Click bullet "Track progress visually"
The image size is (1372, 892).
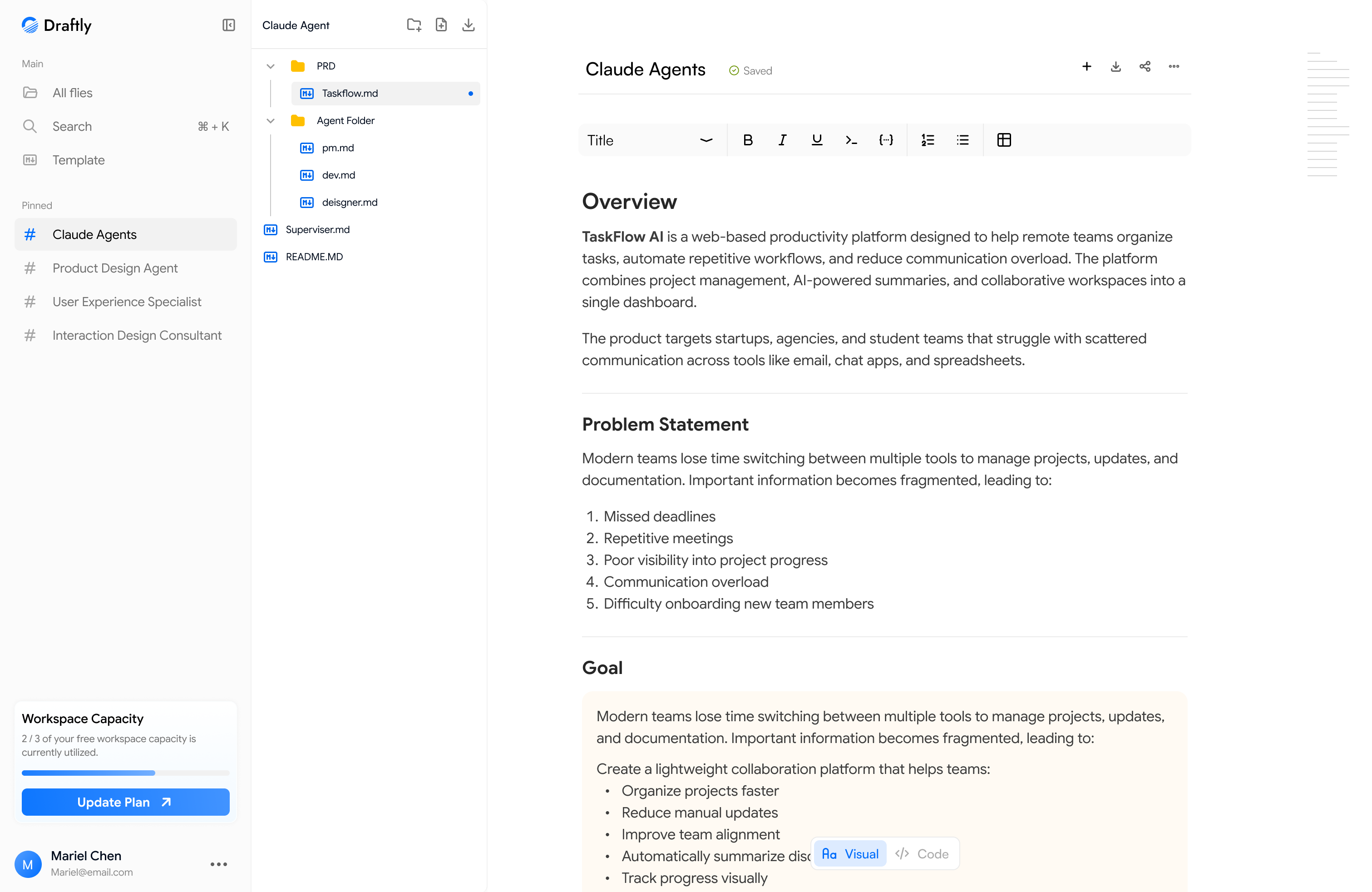pyautogui.click(x=694, y=878)
